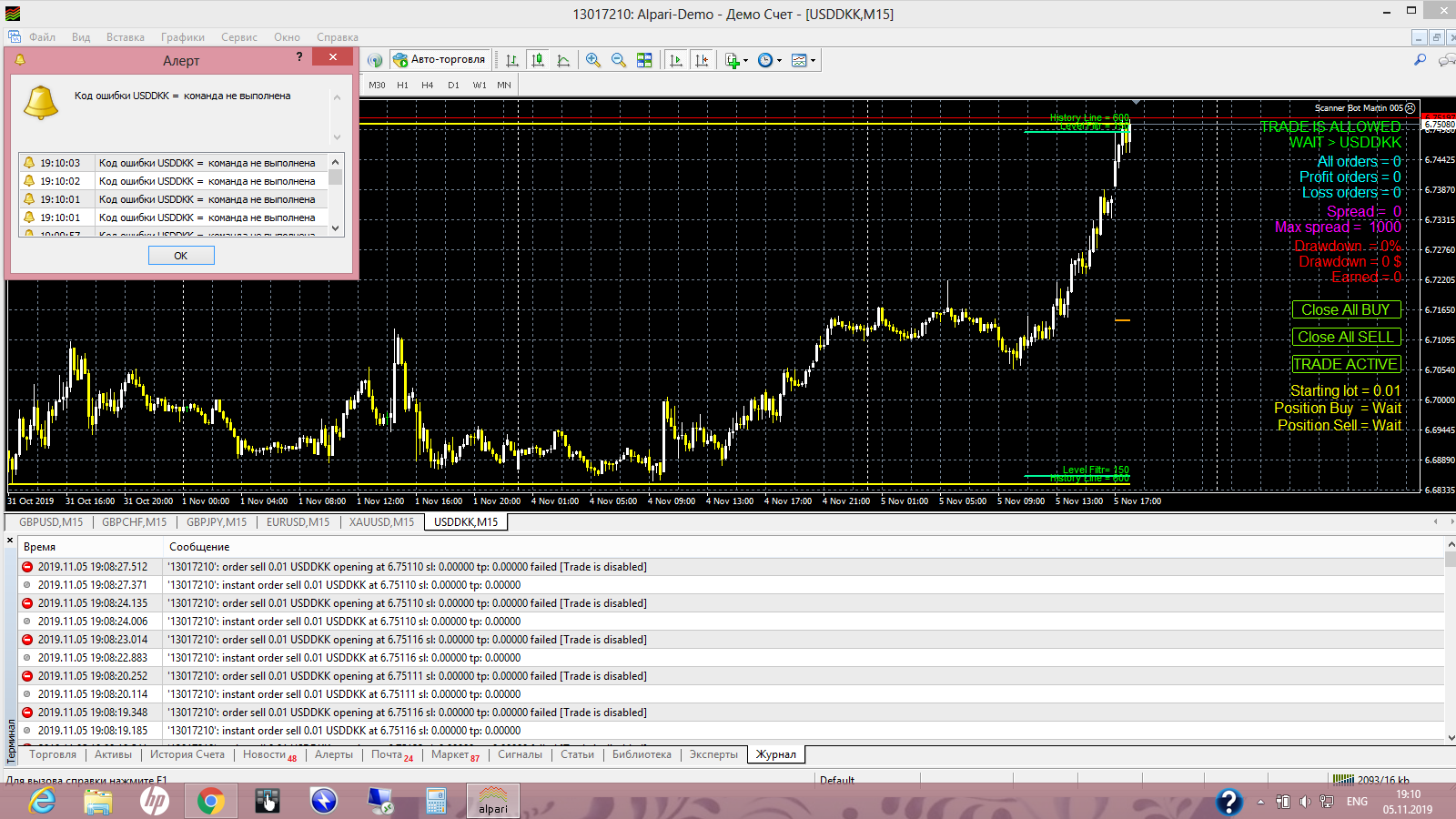Switch chart to bar chart mode
1456x819 pixels.
pyautogui.click(x=512, y=60)
